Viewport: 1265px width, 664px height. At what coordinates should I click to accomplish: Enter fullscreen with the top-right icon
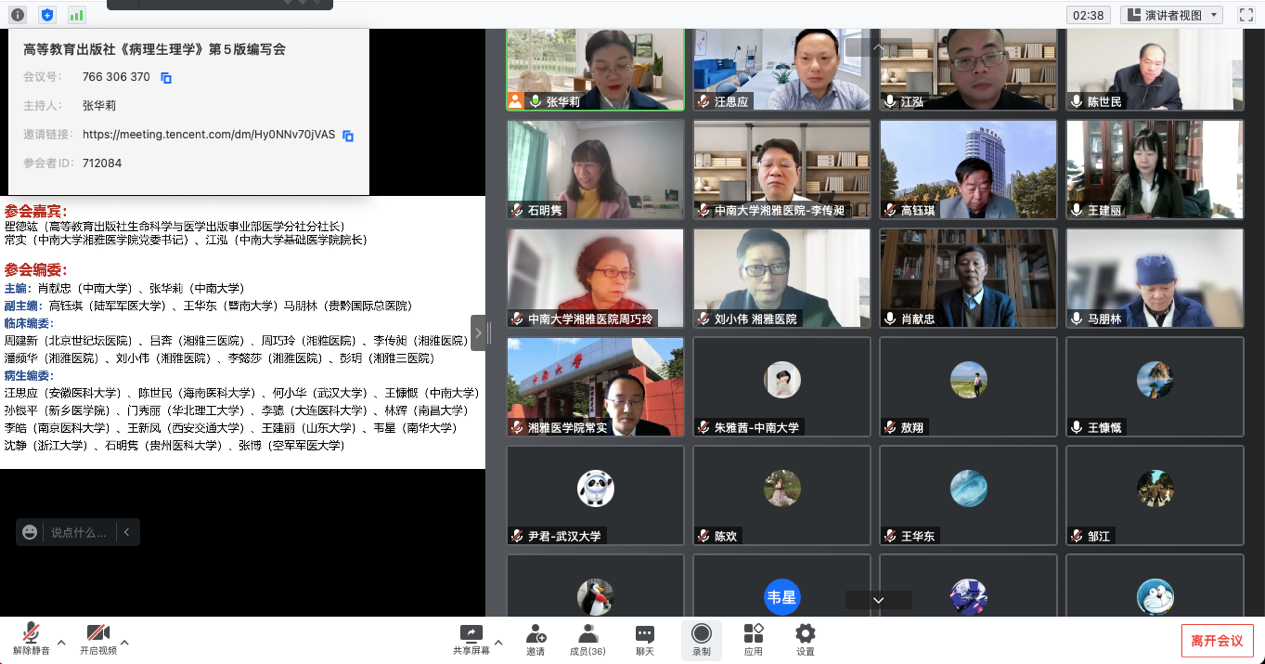(1246, 15)
